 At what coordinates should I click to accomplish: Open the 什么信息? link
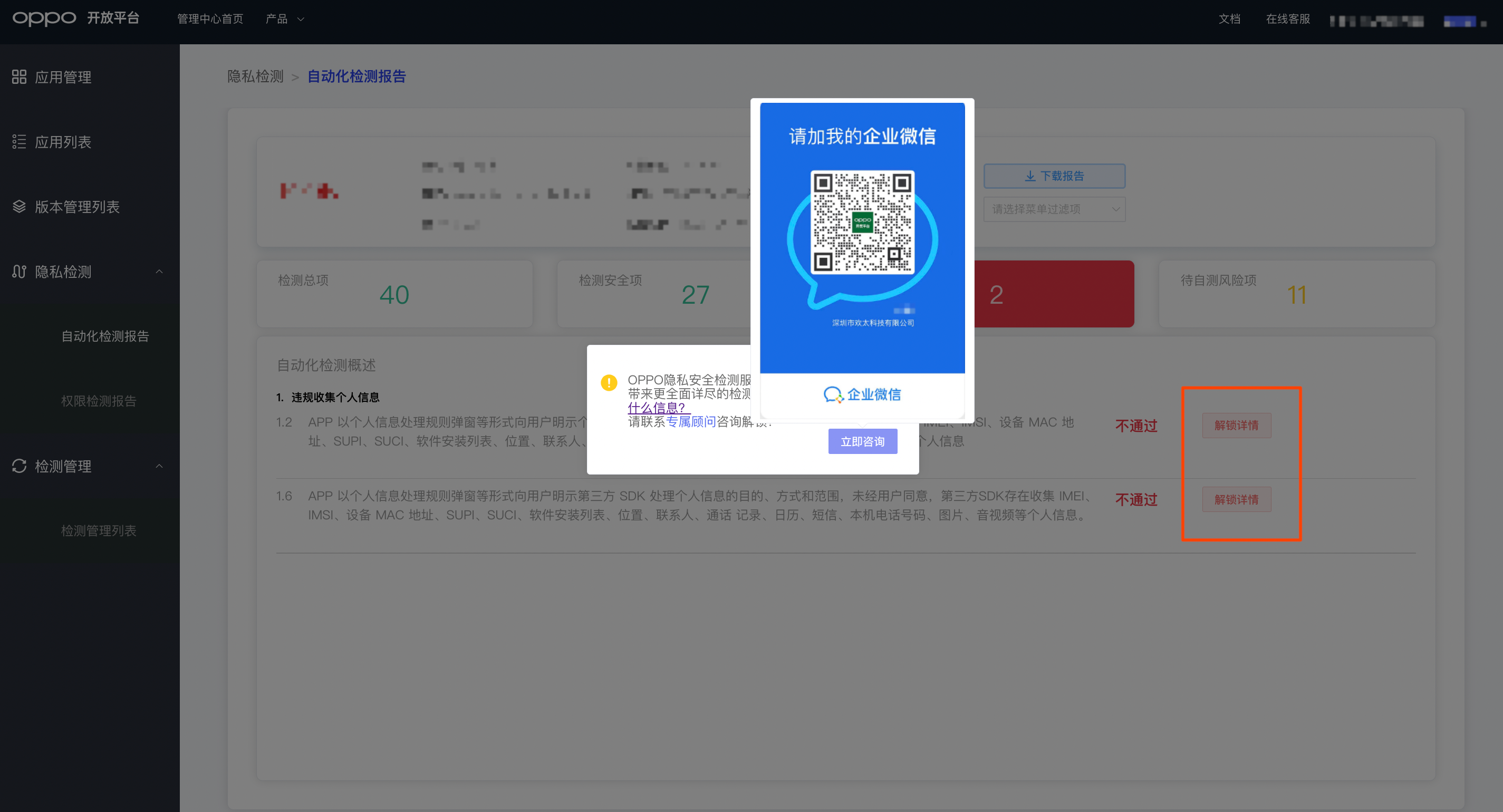[x=658, y=408]
